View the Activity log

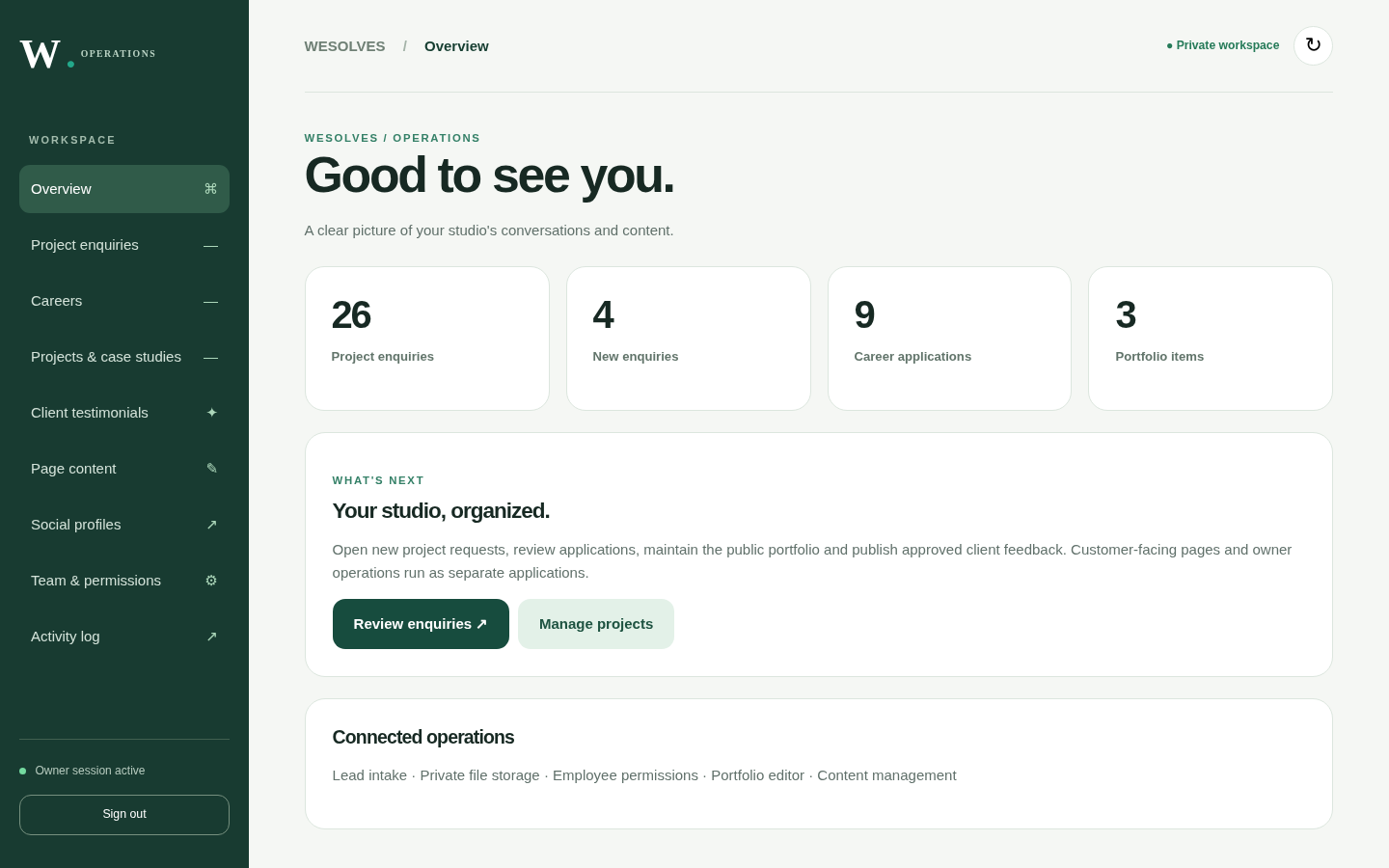124,637
